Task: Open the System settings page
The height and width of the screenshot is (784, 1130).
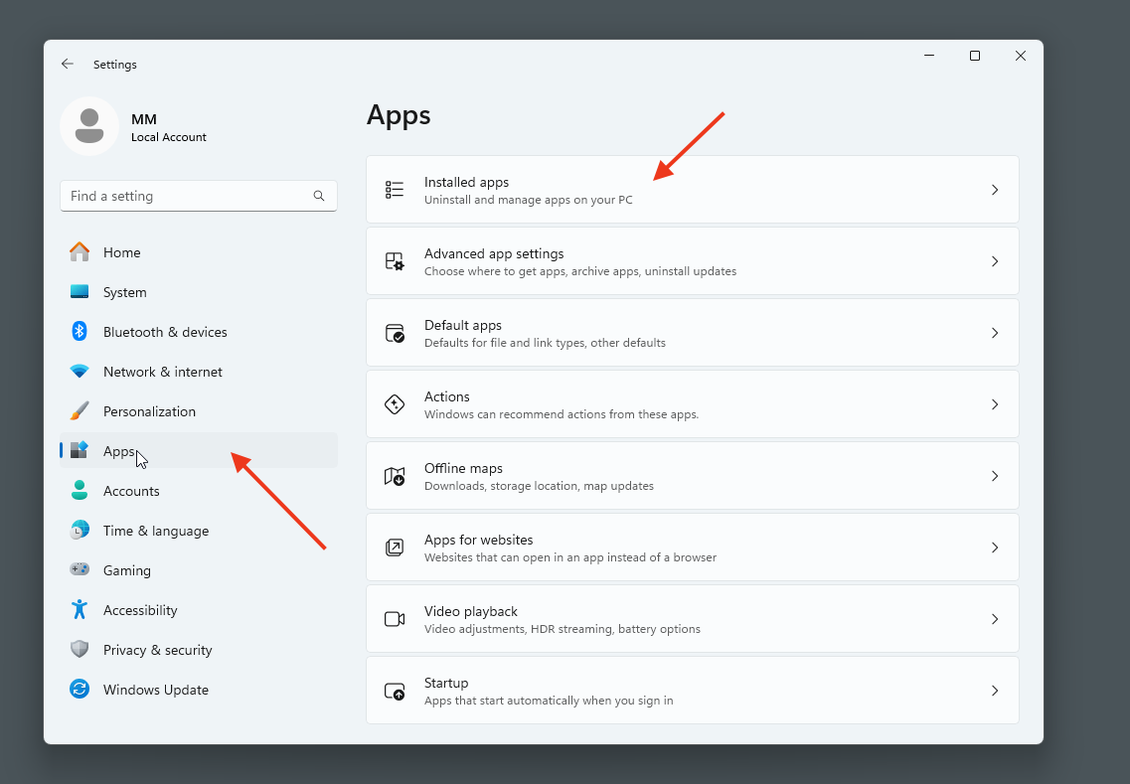Action: point(198,292)
